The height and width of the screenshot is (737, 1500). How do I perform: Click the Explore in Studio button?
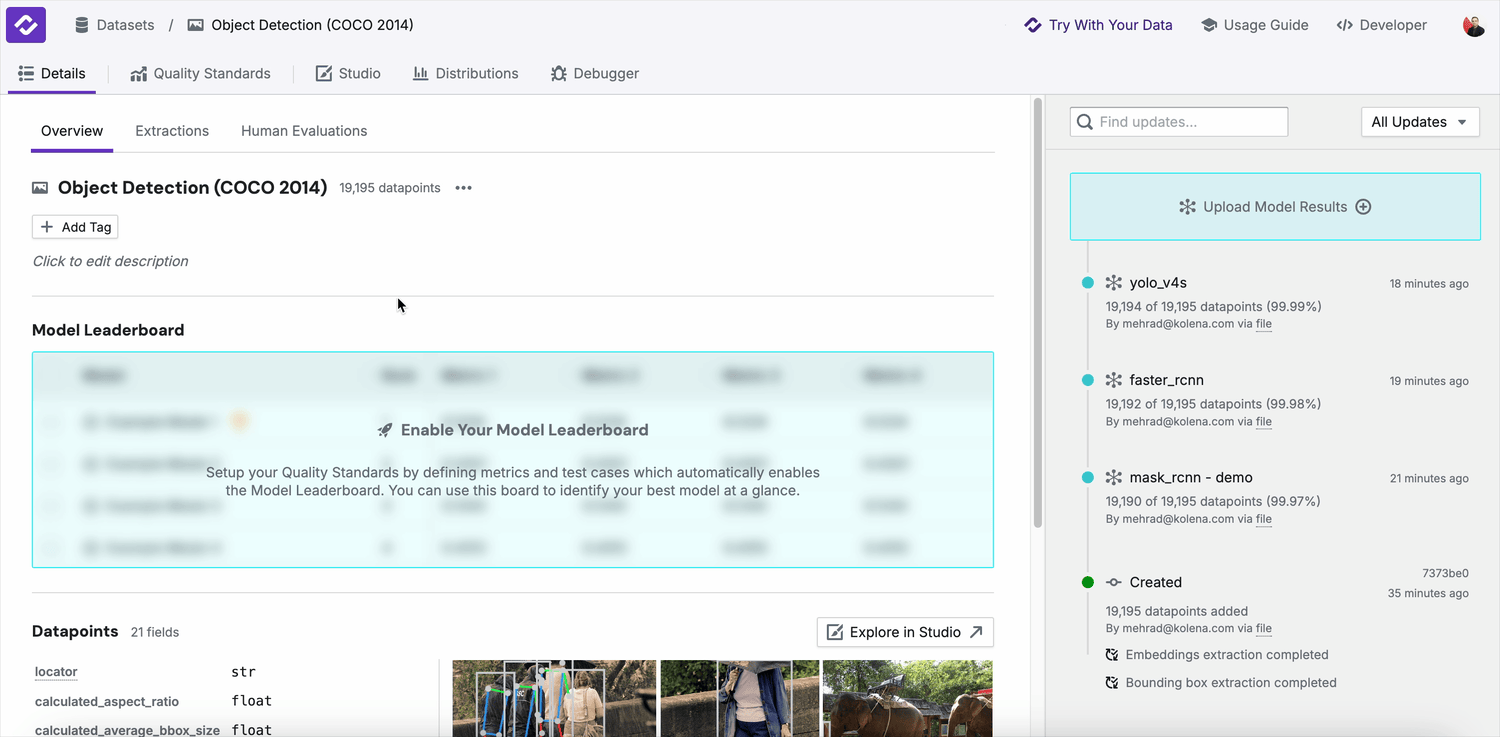(x=904, y=632)
